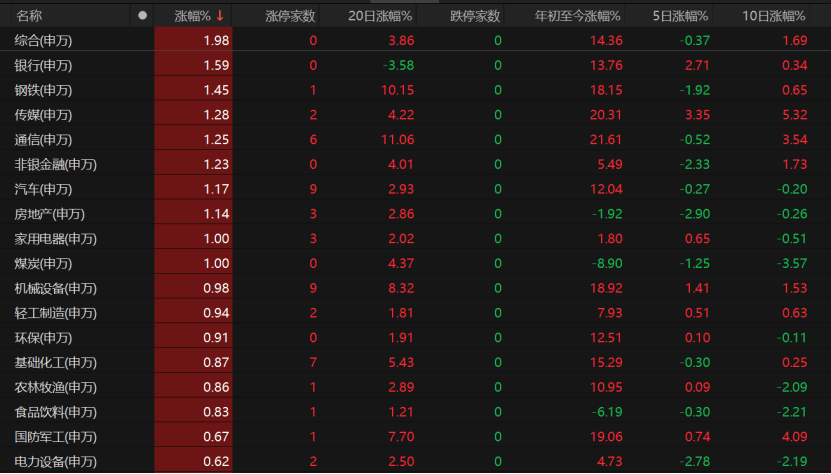Click the 0.62 涨幅 cell for 电力设备
Image resolution: width=831 pixels, height=474 pixels.
(193, 461)
